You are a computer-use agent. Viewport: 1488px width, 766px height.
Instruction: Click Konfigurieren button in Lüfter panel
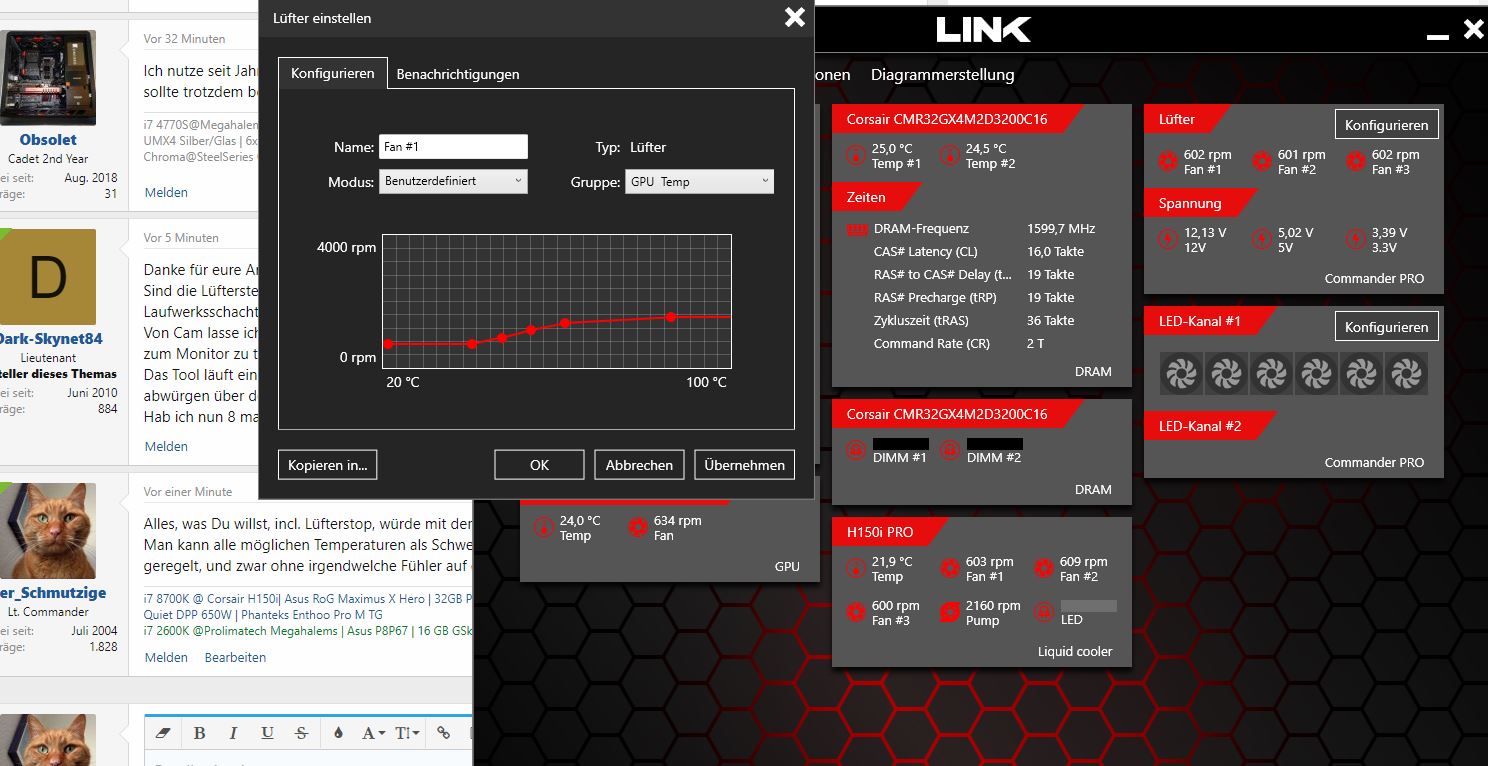(1386, 125)
